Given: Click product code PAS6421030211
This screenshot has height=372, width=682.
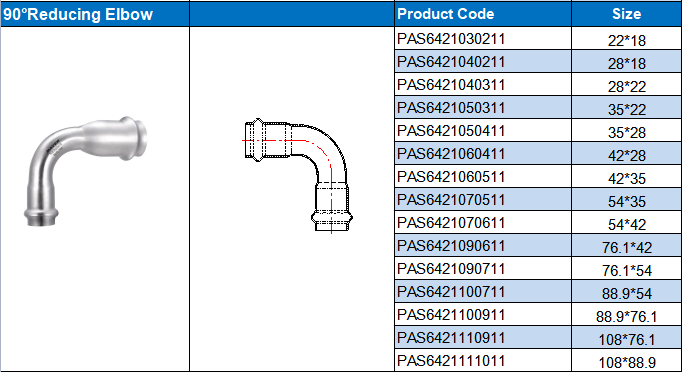Looking at the screenshot, I should click(483, 39).
